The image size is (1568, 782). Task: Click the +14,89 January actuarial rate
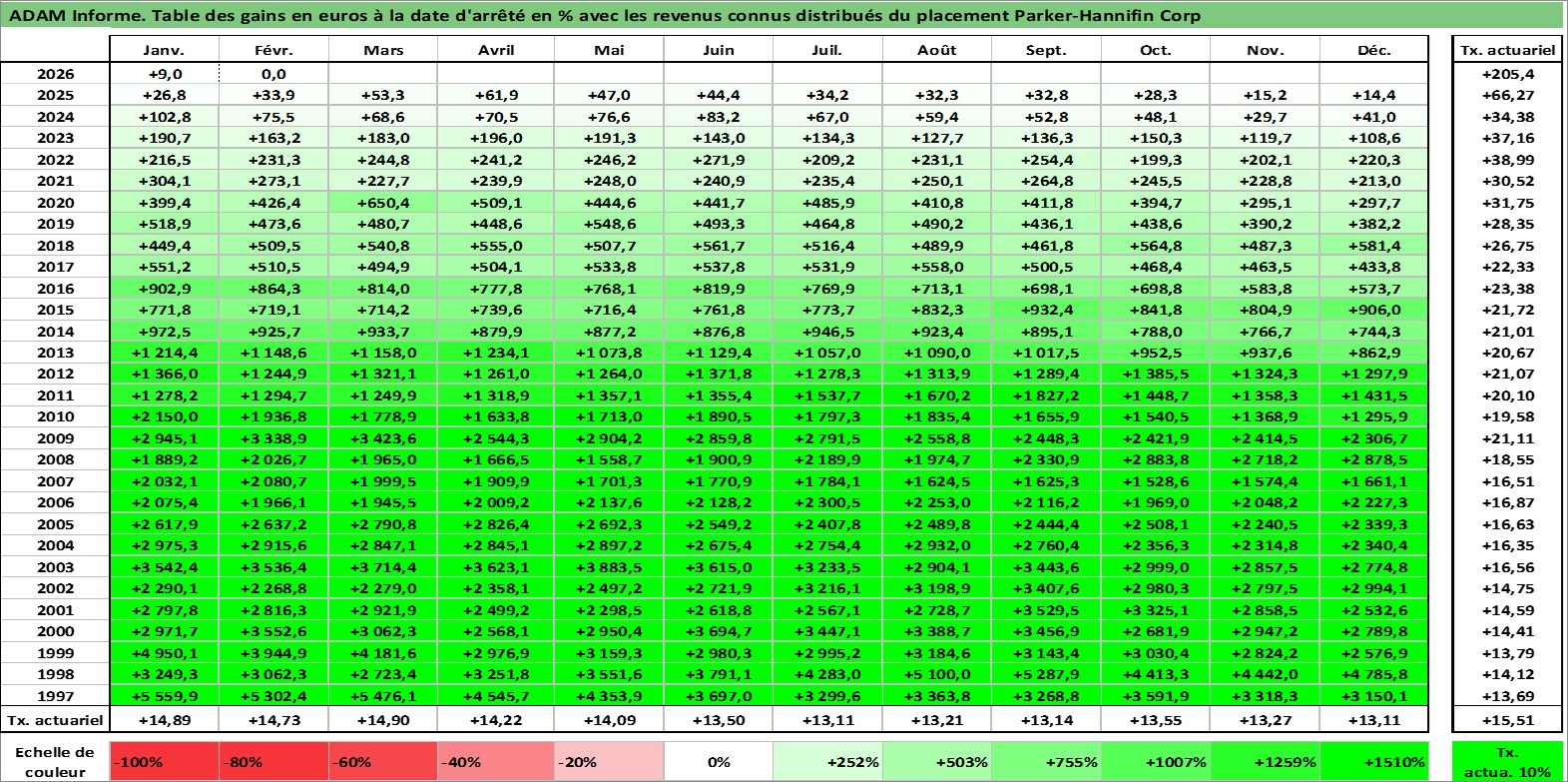(x=164, y=720)
